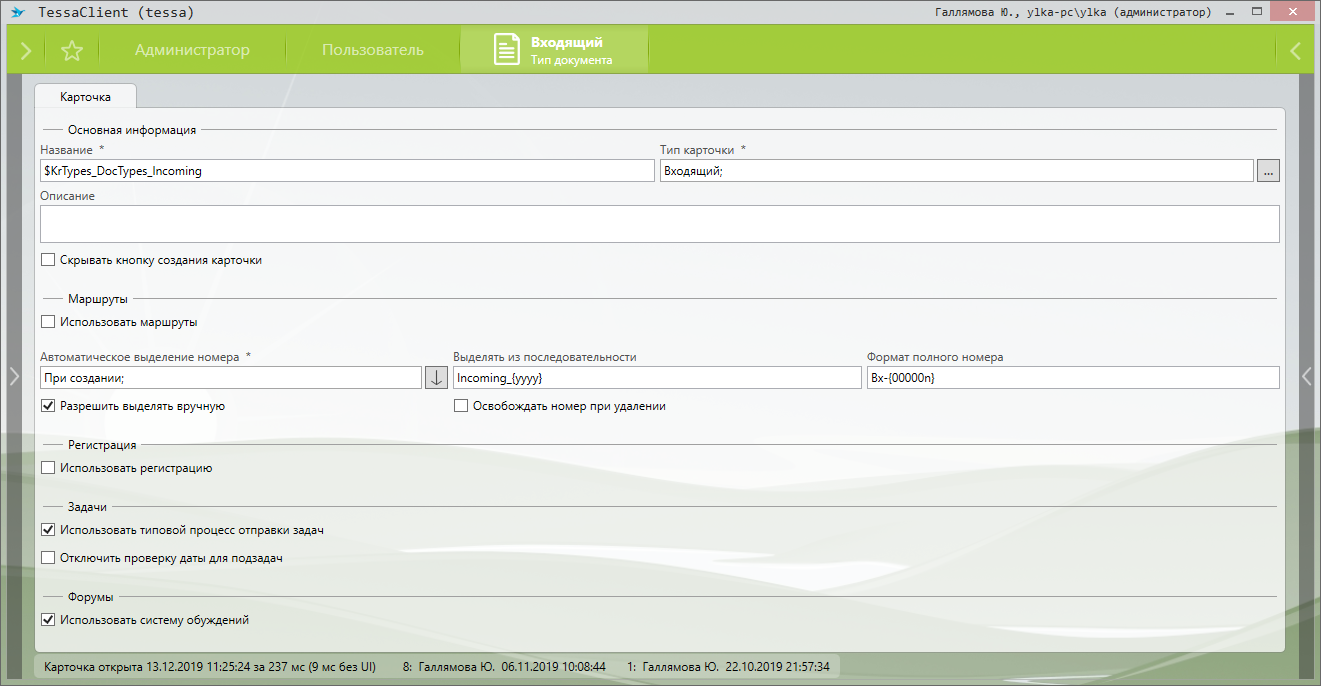The height and width of the screenshot is (686, 1321).
Task: Enable Скрывать кнопку создания карточки checkbox
Action: (48, 260)
